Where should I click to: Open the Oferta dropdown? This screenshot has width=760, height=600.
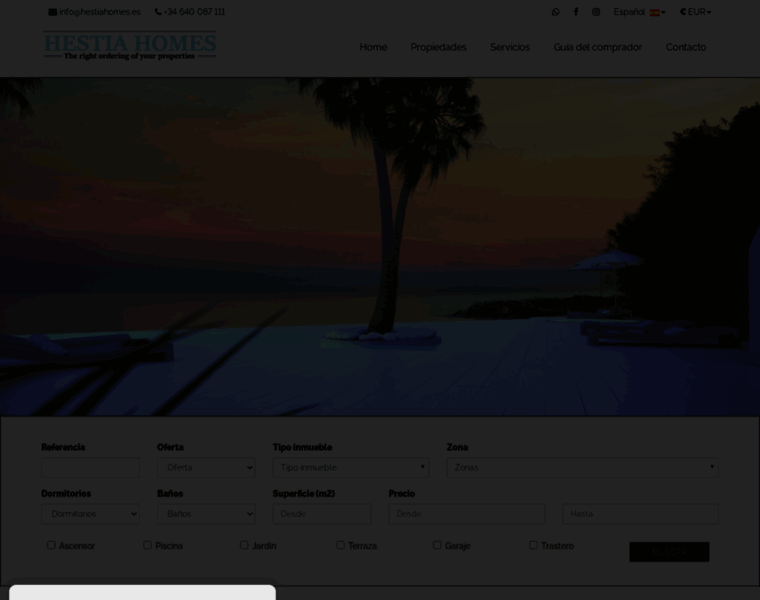point(206,468)
